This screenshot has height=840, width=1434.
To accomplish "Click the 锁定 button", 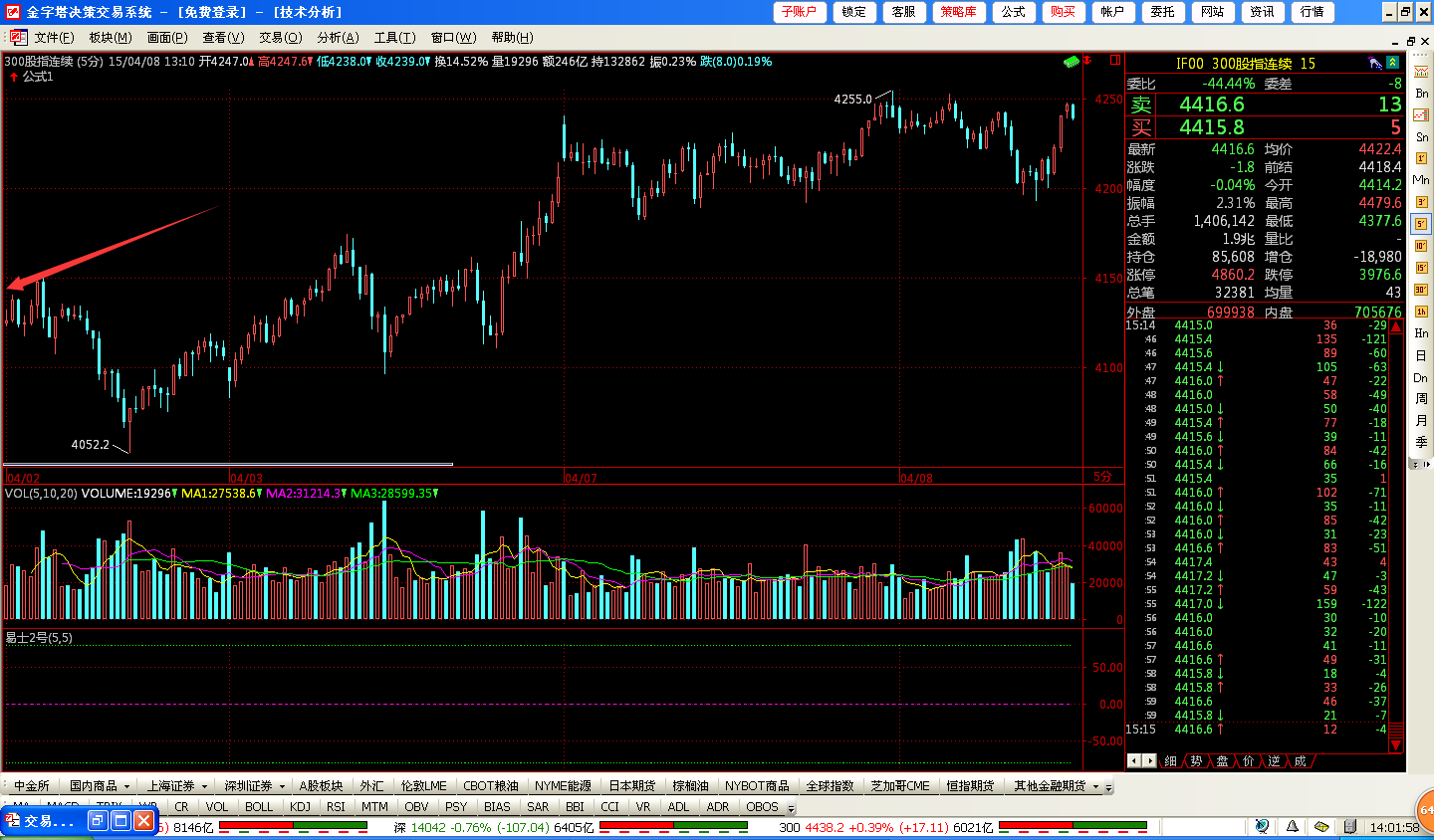I will [853, 12].
